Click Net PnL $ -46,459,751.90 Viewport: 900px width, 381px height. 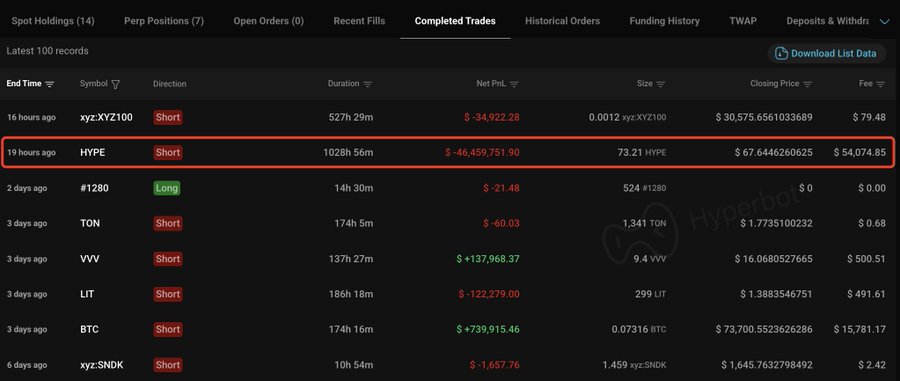point(482,153)
